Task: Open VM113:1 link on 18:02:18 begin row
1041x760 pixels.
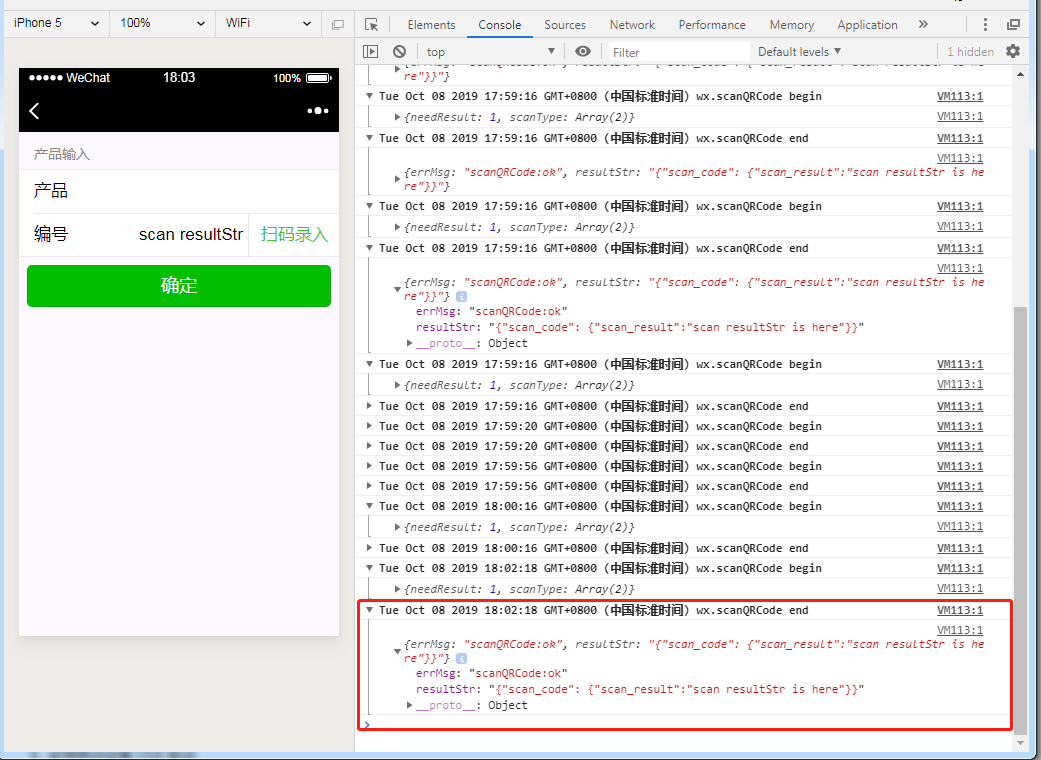Action: (960, 568)
